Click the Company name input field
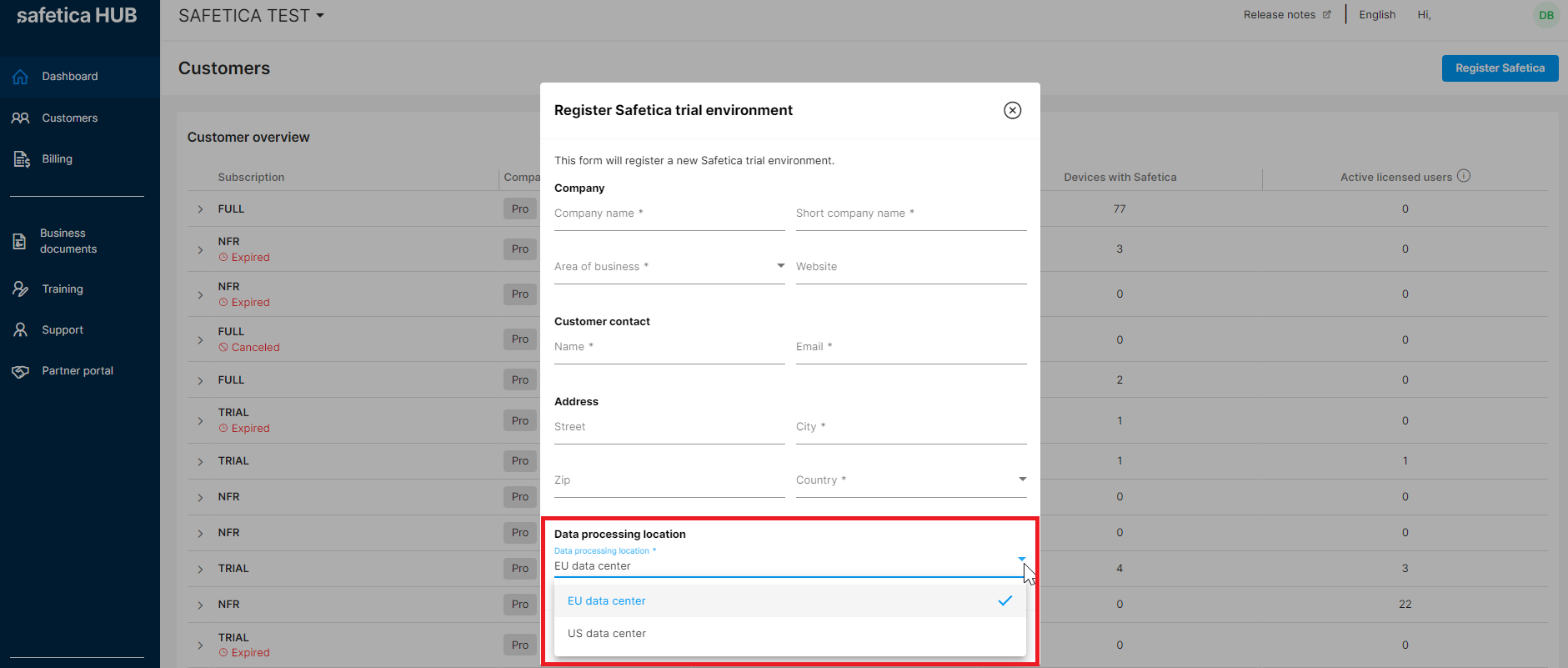 tap(669, 213)
